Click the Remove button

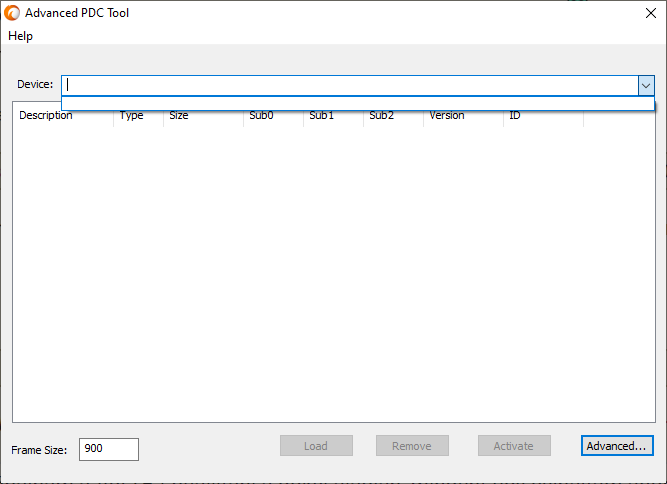(412, 446)
